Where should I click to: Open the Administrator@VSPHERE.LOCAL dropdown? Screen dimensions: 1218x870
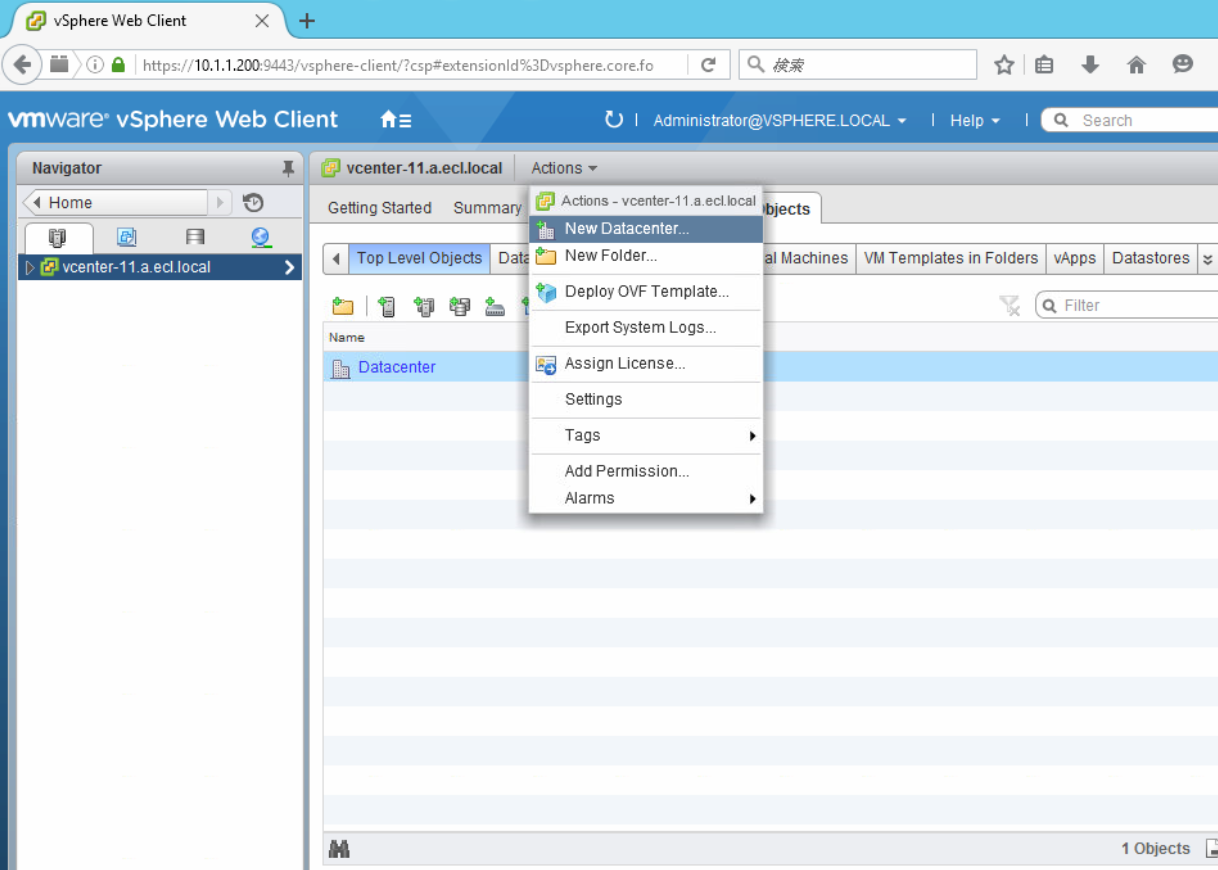tap(779, 120)
